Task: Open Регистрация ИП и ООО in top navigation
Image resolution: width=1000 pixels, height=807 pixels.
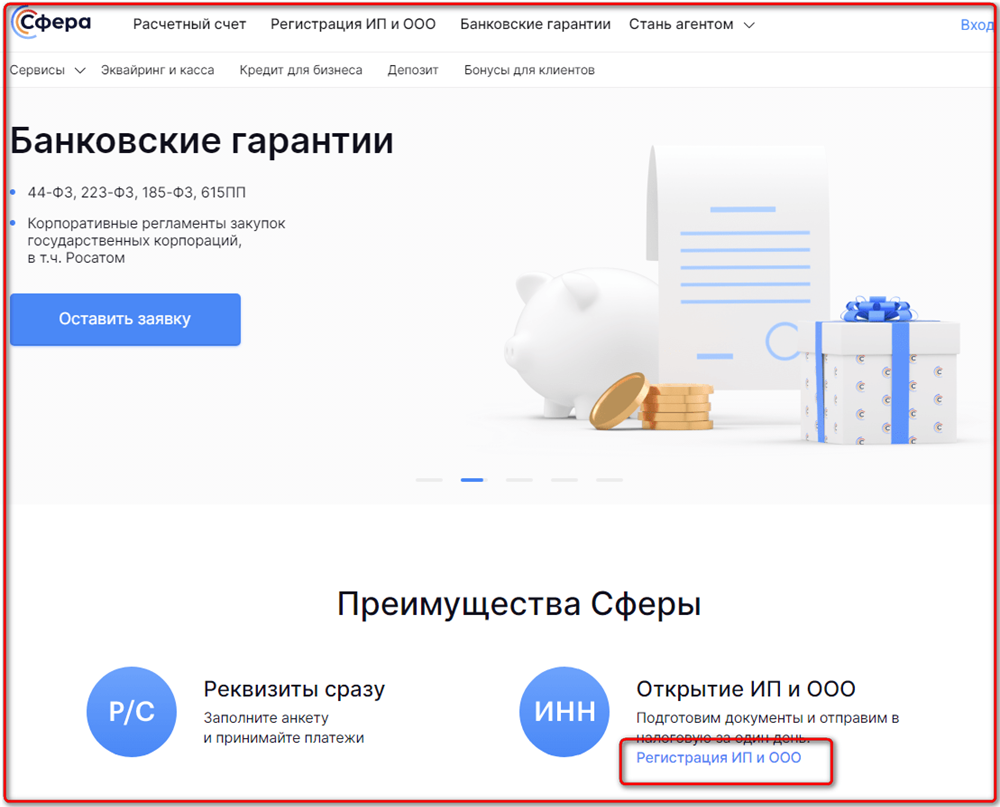Action: click(353, 24)
